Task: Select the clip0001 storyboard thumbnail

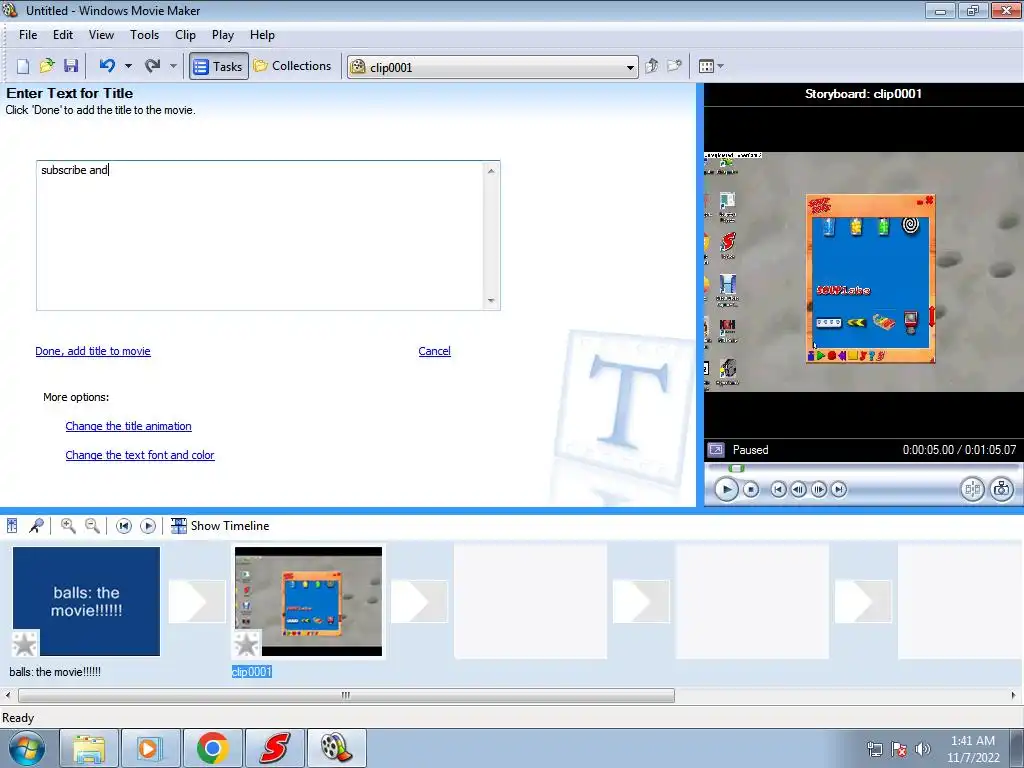Action: coord(308,601)
